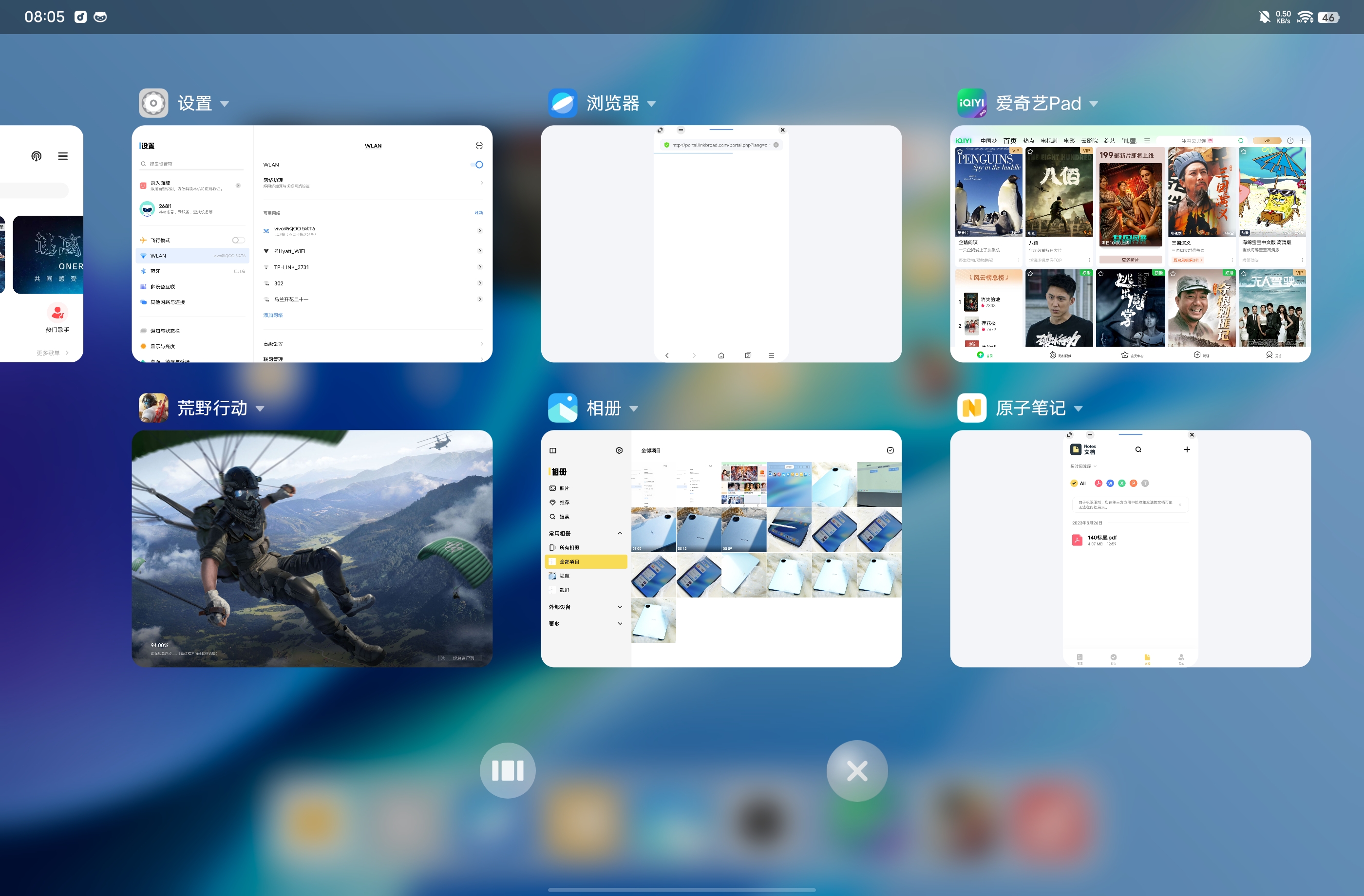The image size is (1364, 896).
Task: Toggle the WLAN switch off
Action: [477, 165]
